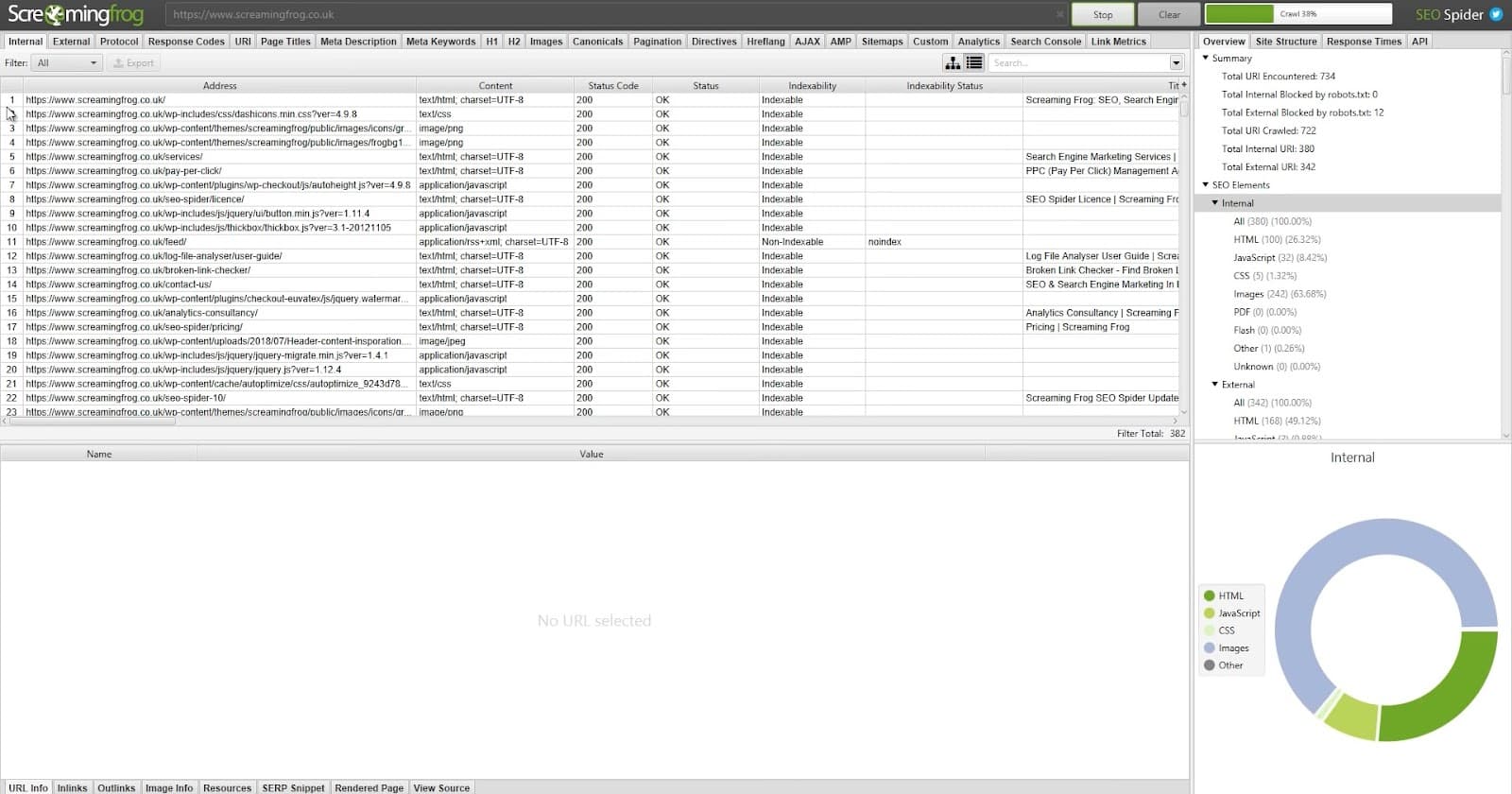This screenshot has height=794, width=1512.
Task: Collapse the Summary section
Action: [x=1206, y=58]
